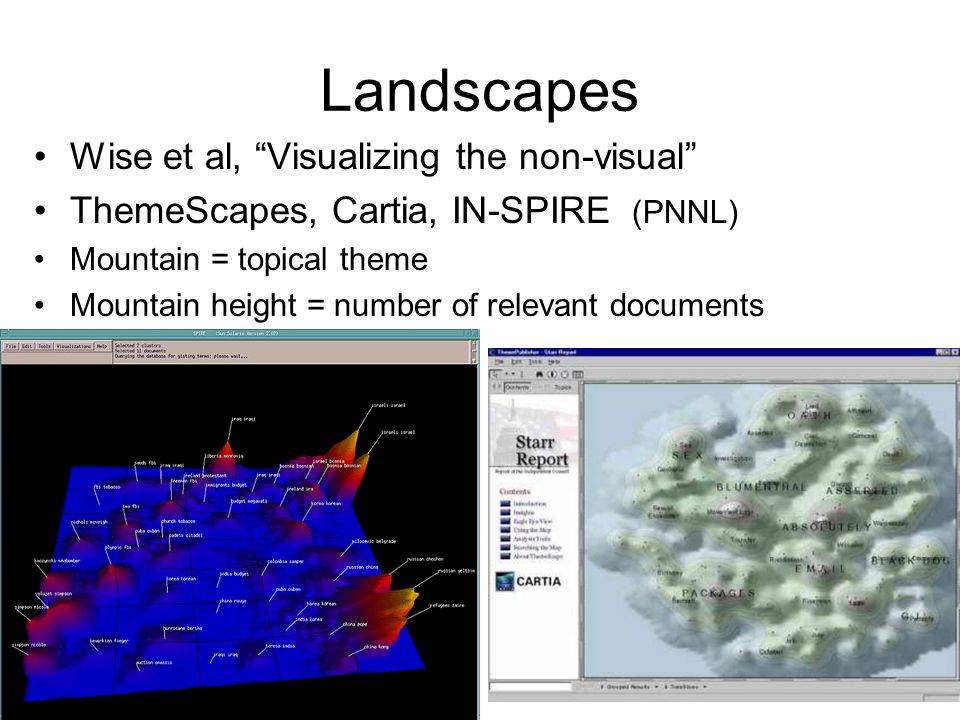This screenshot has width=960, height=720.
Task: Open the Analysis Tools link
Action: click(x=532, y=539)
